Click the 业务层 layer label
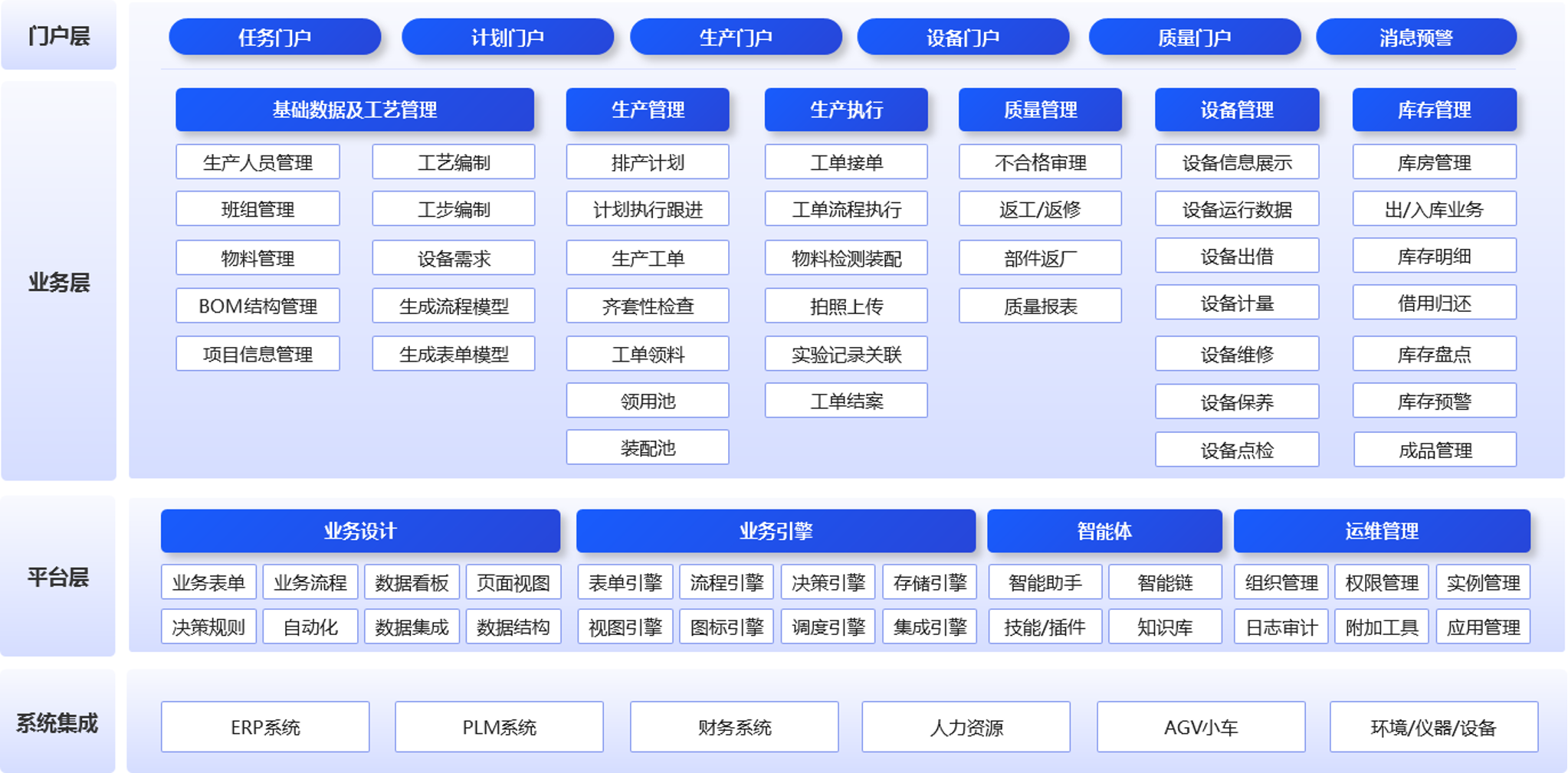This screenshot has width=1568, height=773. [x=59, y=282]
